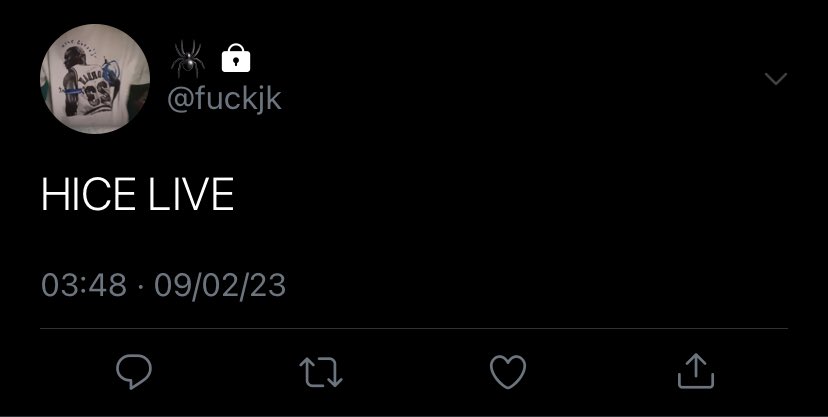Select the tweet text HICE LIVE

[137, 194]
